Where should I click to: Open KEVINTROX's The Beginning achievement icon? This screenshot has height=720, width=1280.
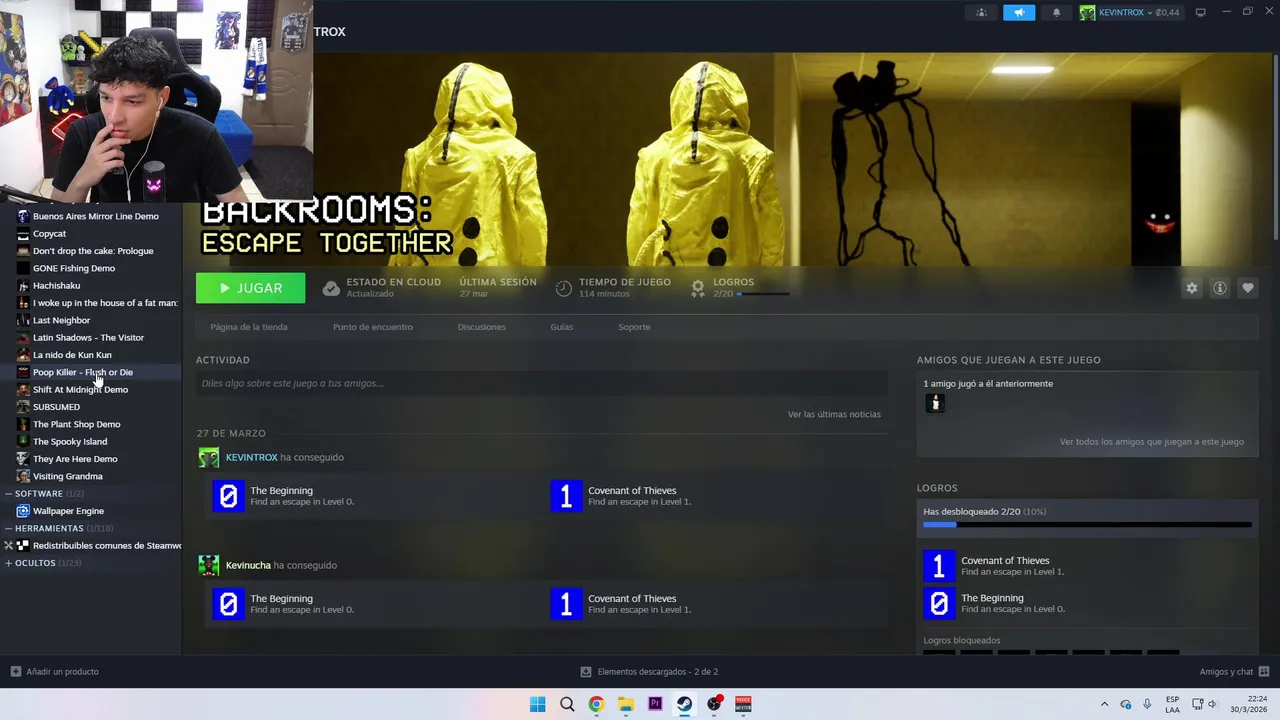point(228,496)
